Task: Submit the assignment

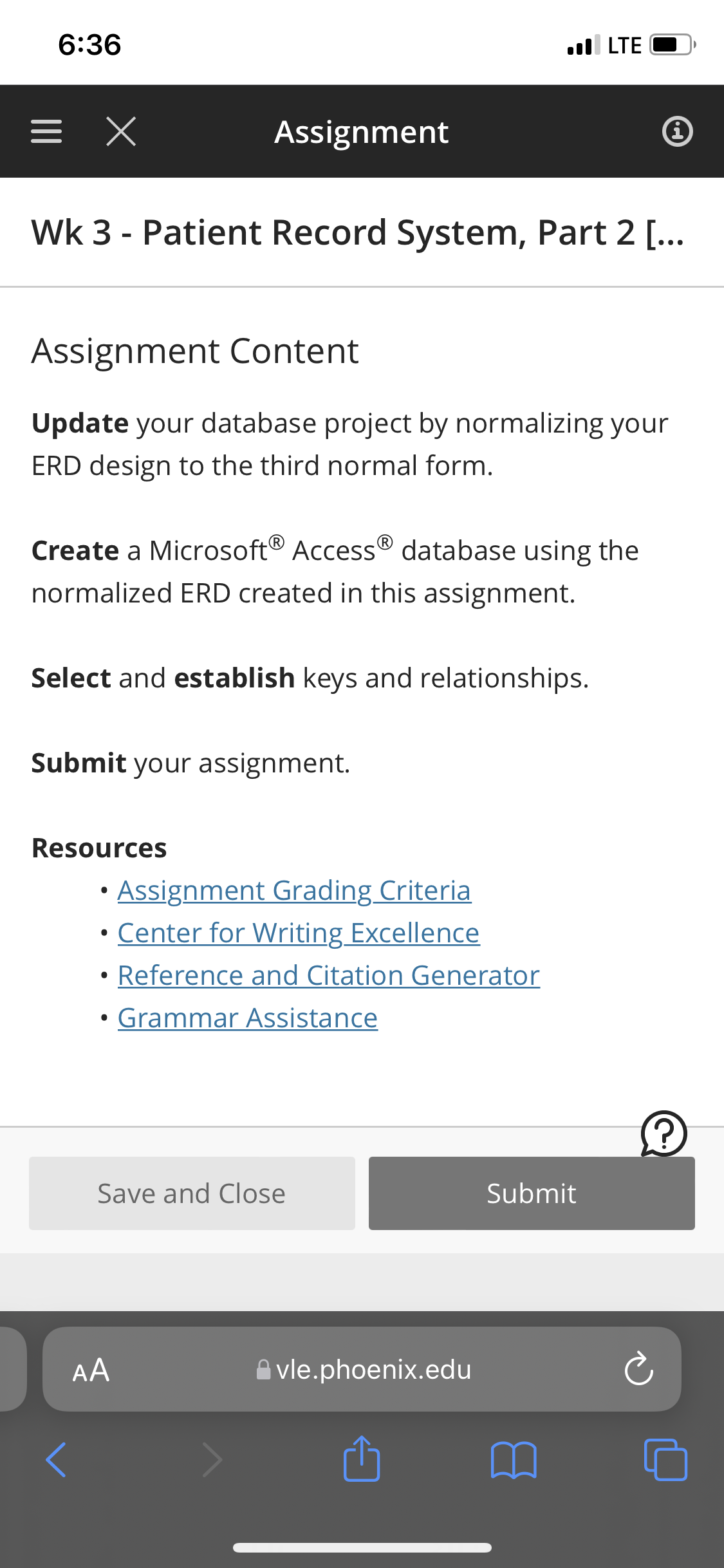Action: pyautogui.click(x=532, y=1193)
